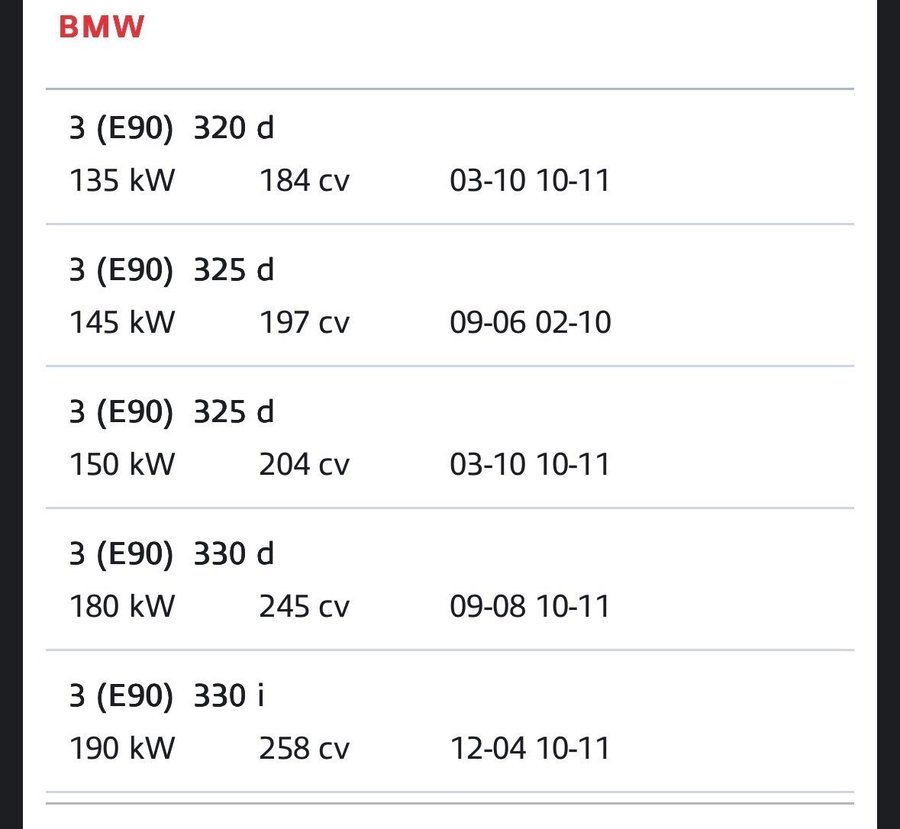Click the 190 kW power value

click(122, 749)
